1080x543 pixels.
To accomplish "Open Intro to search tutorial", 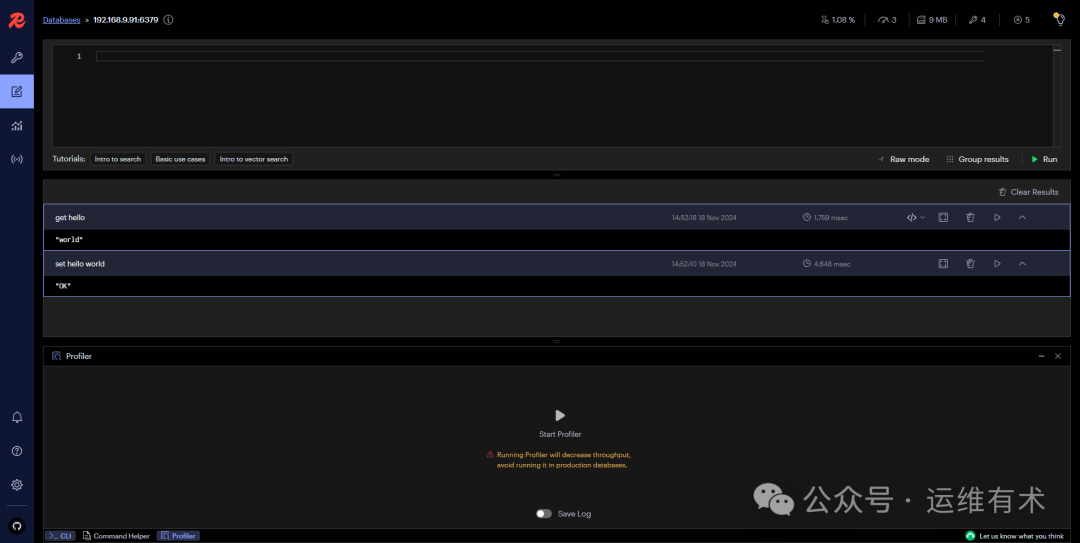I will coord(118,159).
